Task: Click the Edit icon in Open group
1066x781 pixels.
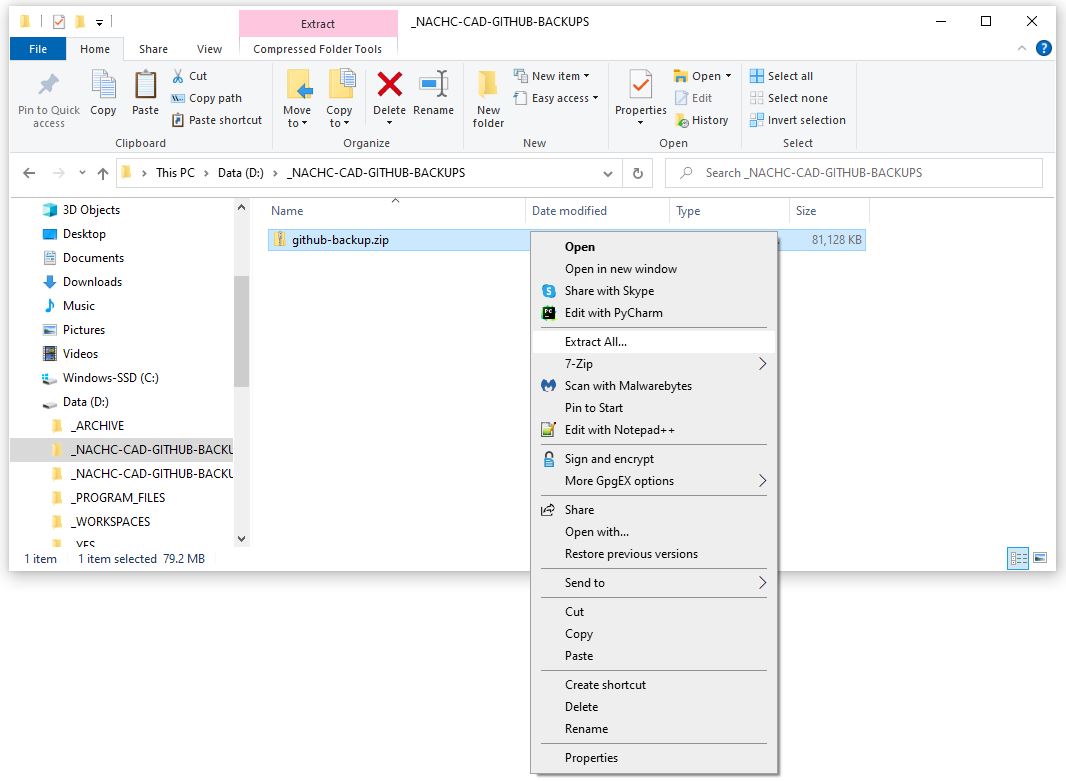Action: [x=681, y=98]
